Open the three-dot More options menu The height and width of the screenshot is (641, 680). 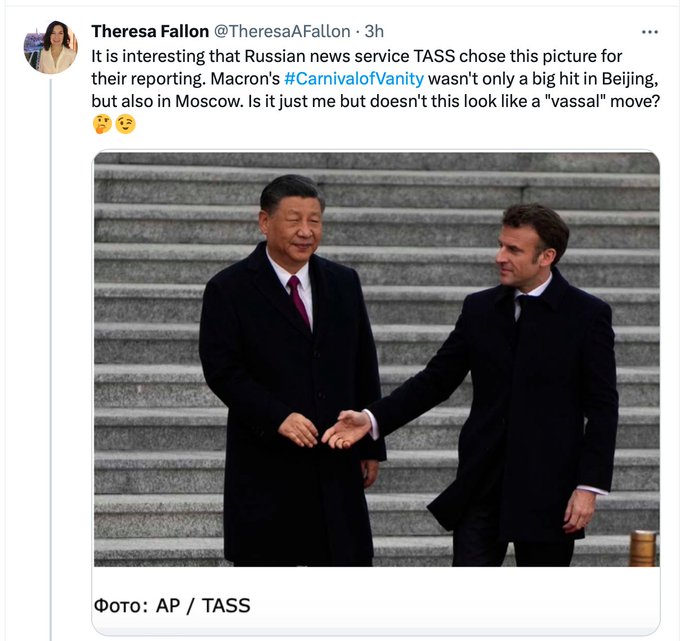click(649, 32)
